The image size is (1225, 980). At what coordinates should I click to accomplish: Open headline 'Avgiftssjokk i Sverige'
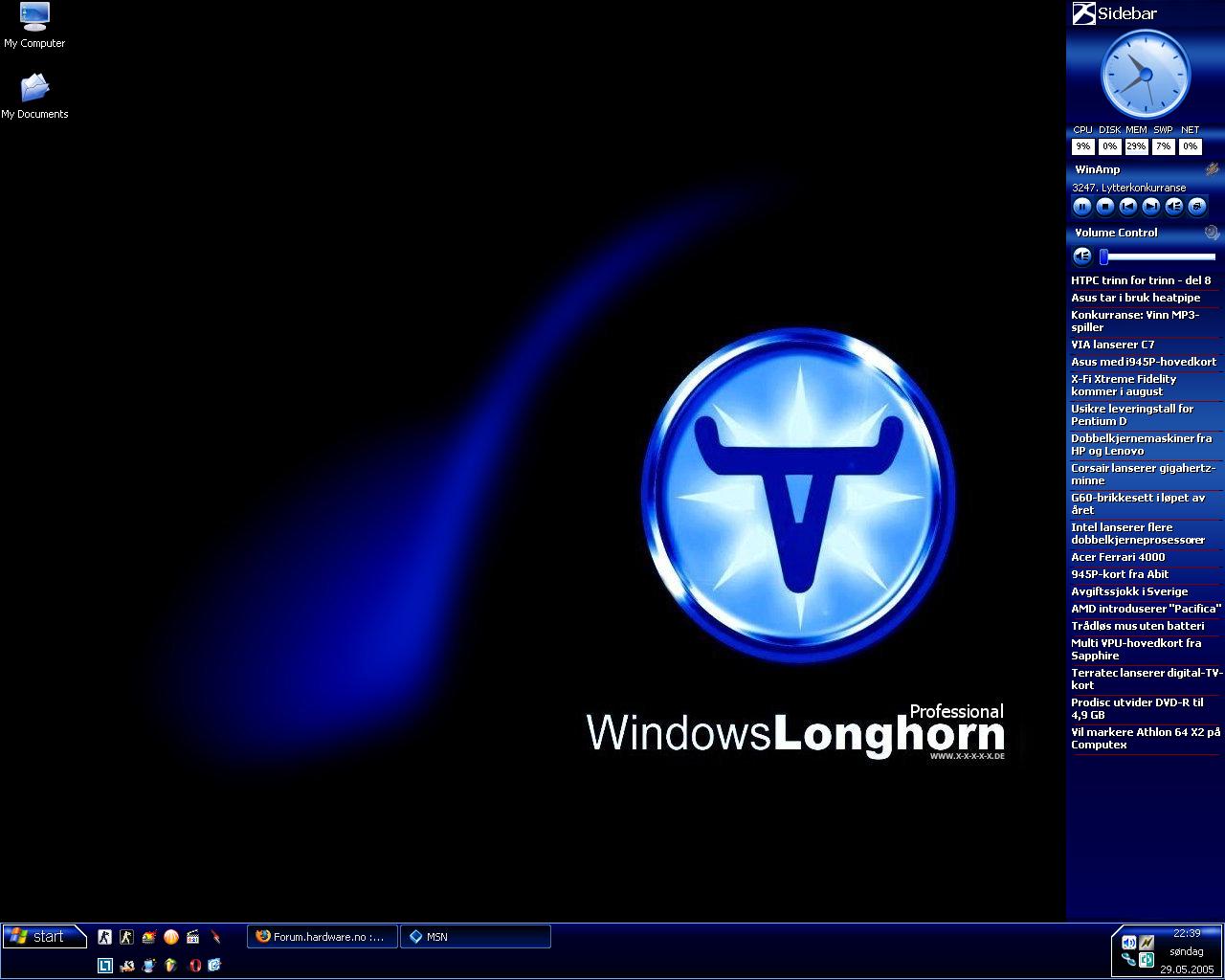click(1129, 591)
